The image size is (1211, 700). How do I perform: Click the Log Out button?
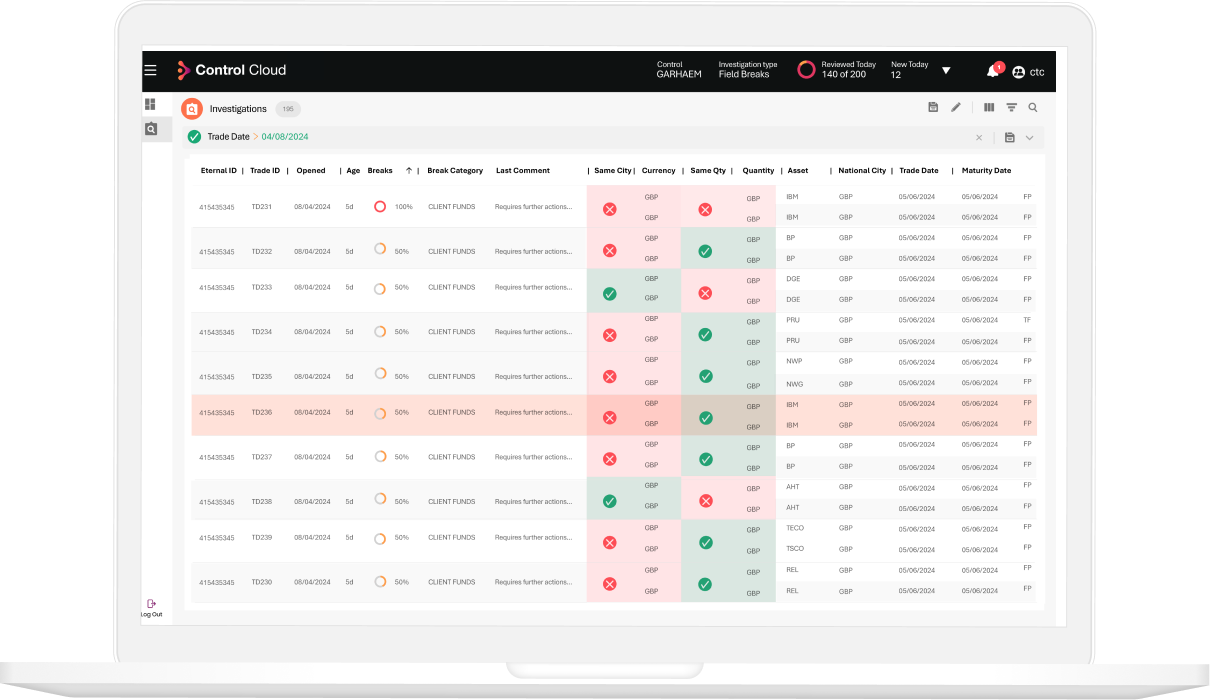(151, 608)
